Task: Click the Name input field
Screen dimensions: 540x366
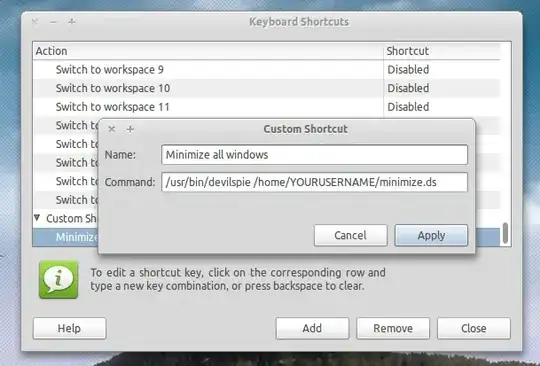Action: coord(314,155)
